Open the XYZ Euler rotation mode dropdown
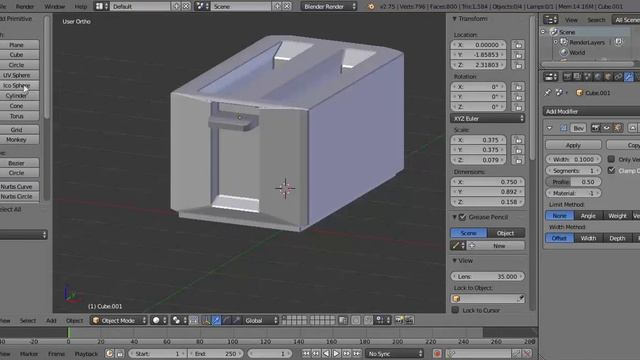This screenshot has height=360, width=640. point(487,118)
